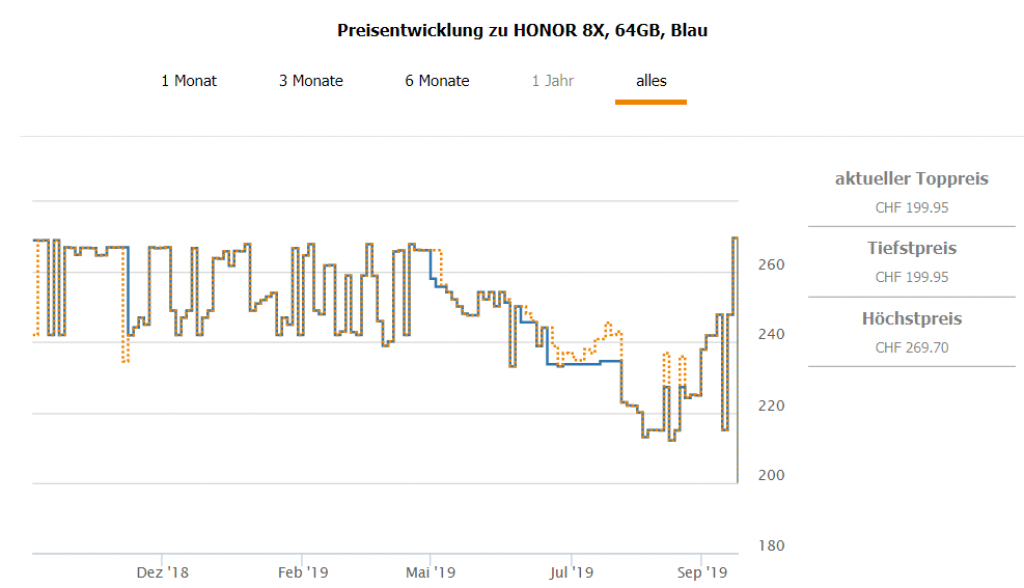Click the Feb '19 x-axis label
The height and width of the screenshot is (588, 1024).
303,573
